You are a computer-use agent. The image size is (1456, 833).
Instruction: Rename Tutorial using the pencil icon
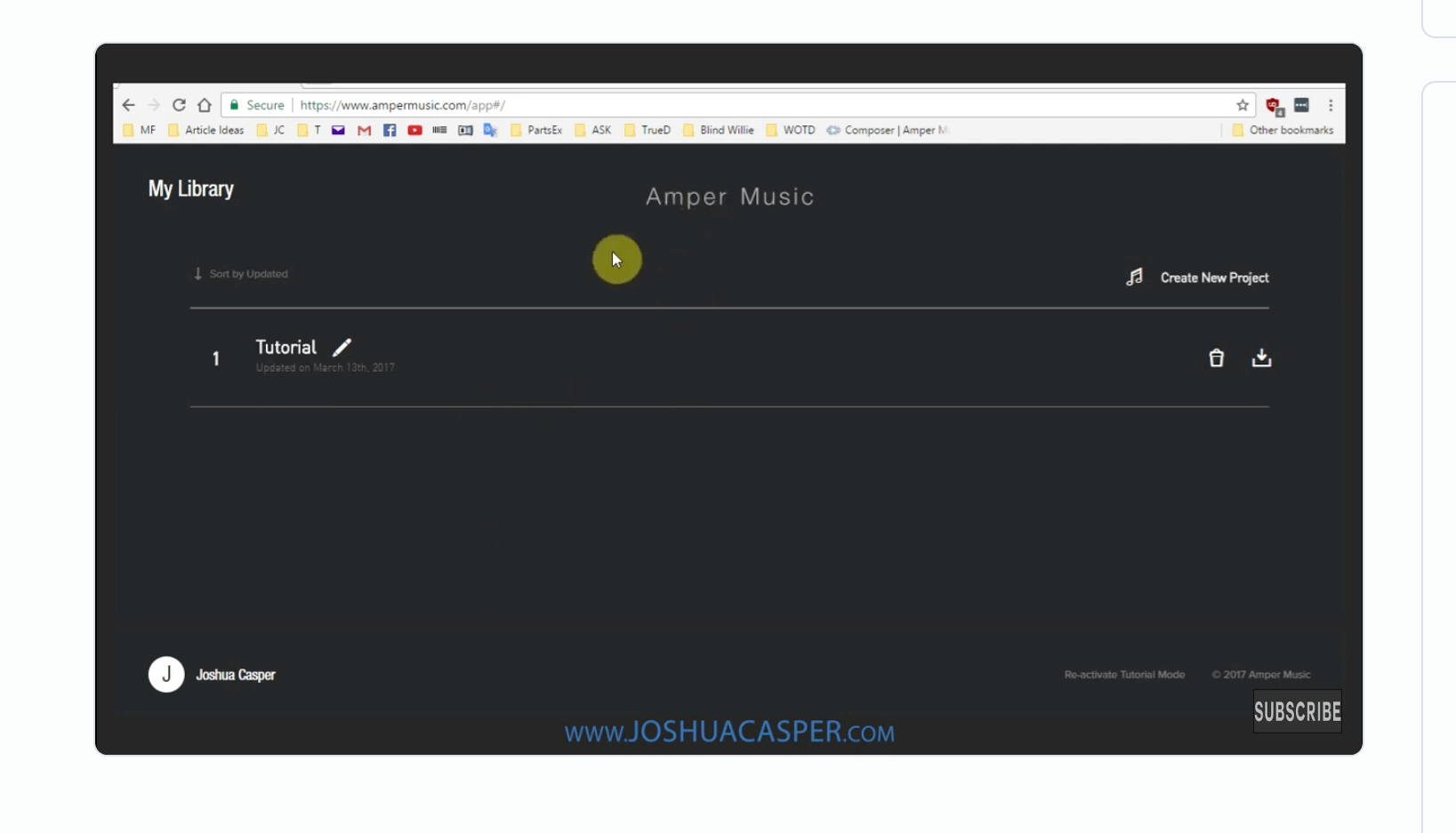342,348
